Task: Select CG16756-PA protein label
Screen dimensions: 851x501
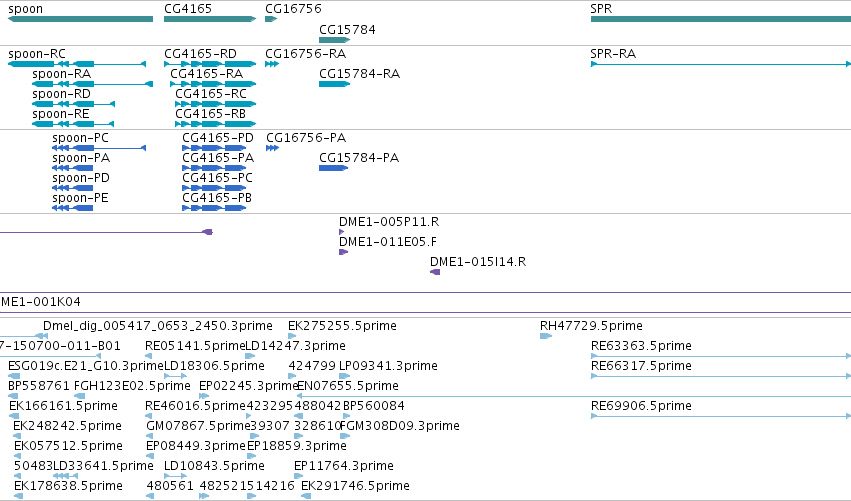Action: point(306,138)
